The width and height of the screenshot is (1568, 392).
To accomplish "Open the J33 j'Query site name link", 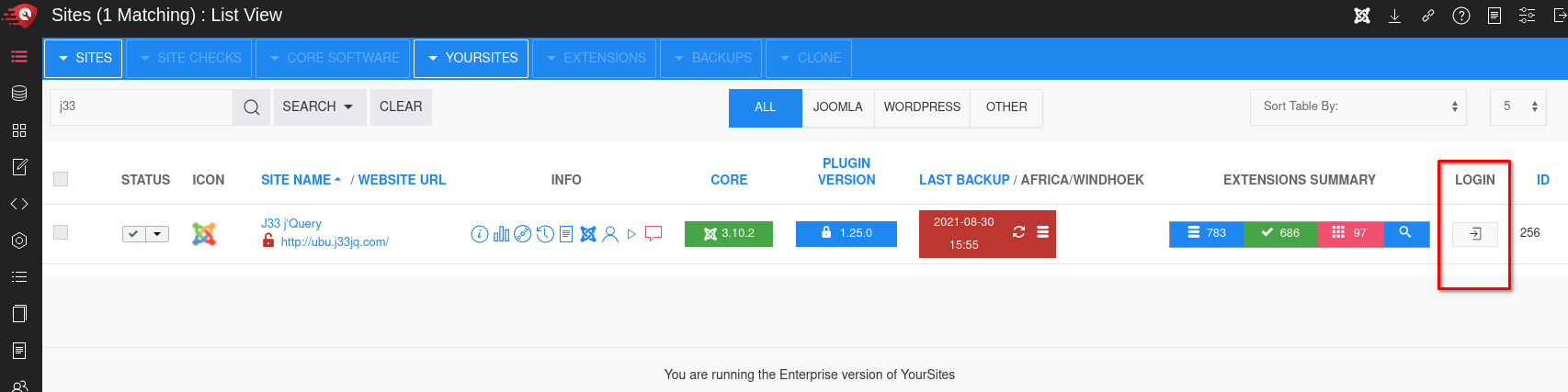I will [291, 224].
